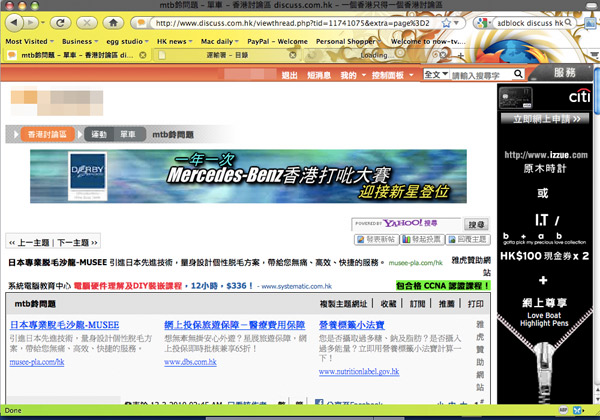Open the www.nutritionlabel.gov.hk link

click(359, 371)
